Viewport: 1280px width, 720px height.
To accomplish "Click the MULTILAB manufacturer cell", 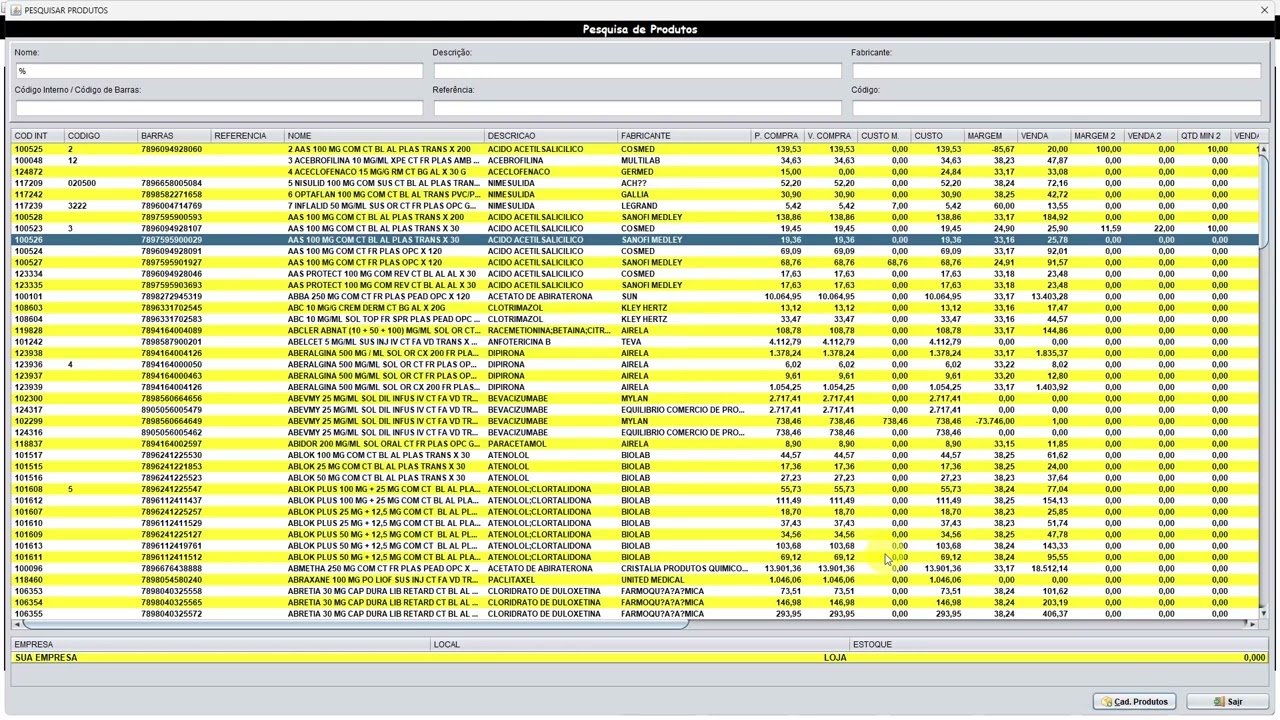I will tap(684, 160).
